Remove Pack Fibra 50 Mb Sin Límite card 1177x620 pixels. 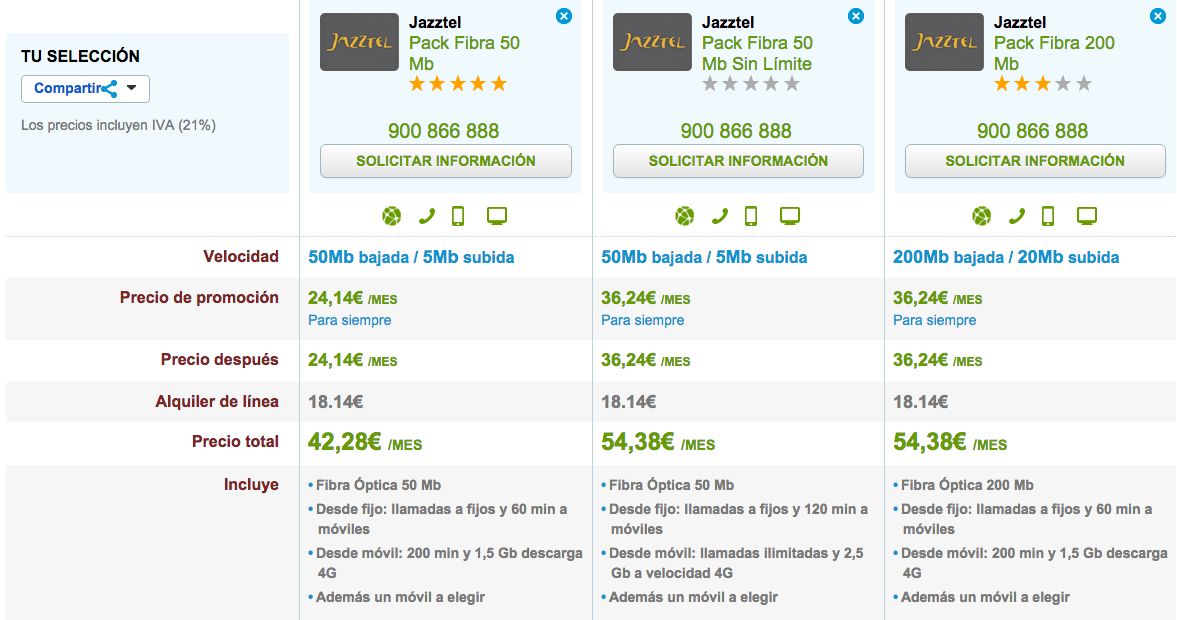(856, 16)
